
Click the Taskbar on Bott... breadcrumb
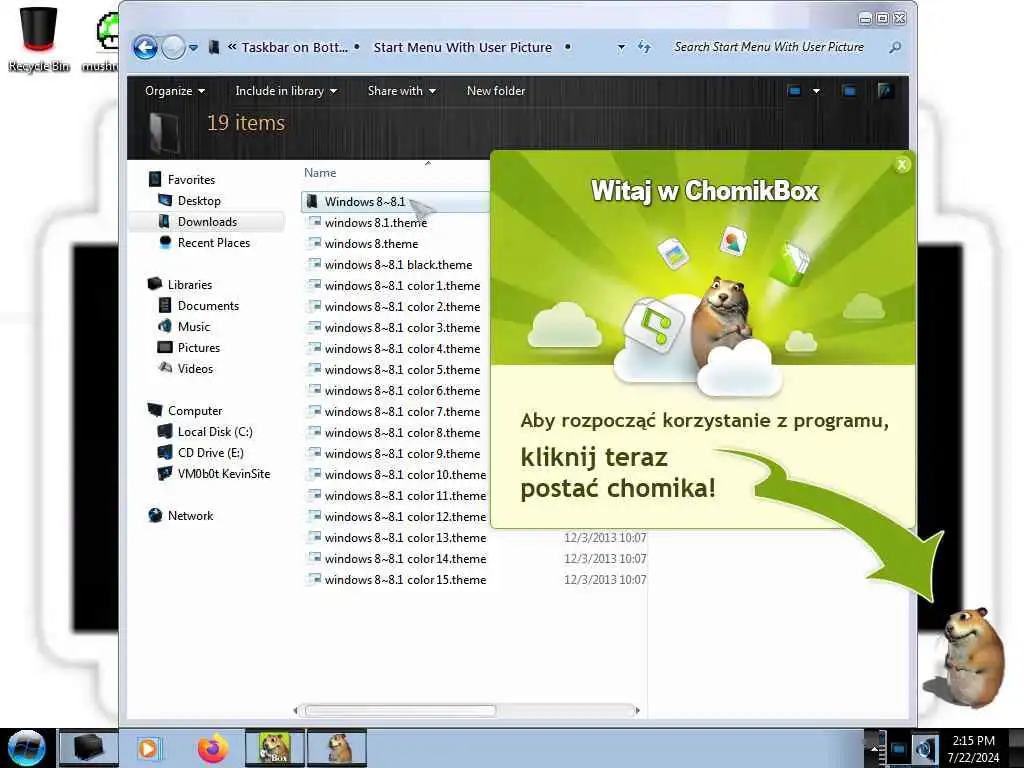click(x=295, y=47)
